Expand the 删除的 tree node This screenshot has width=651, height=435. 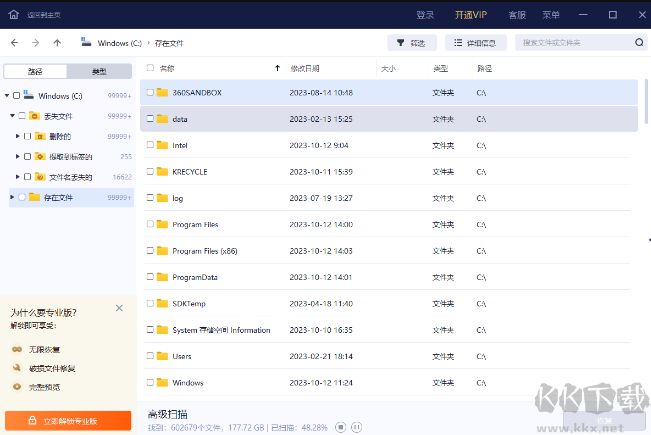point(18,136)
